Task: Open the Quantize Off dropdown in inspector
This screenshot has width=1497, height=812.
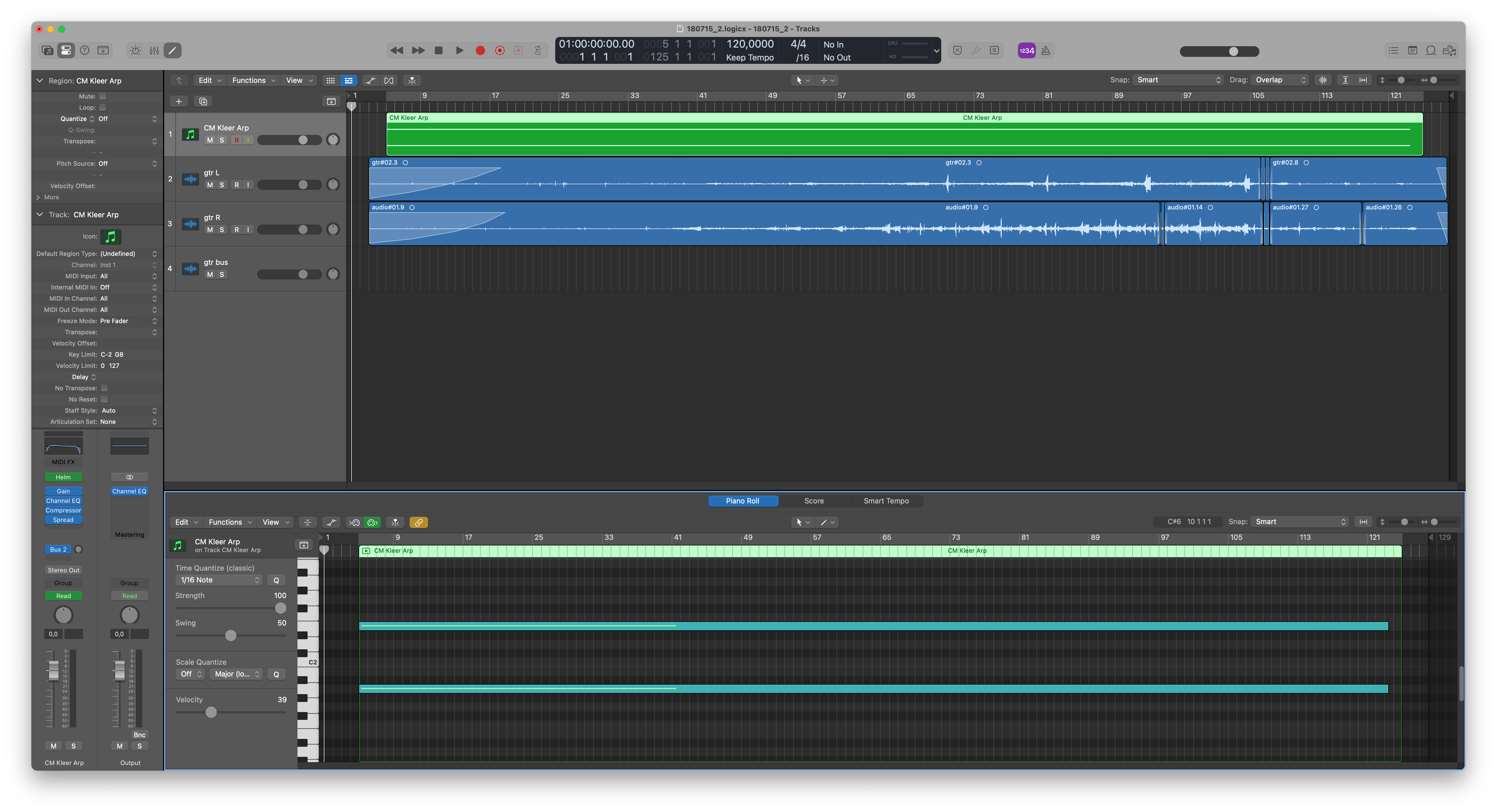Action: [x=127, y=119]
